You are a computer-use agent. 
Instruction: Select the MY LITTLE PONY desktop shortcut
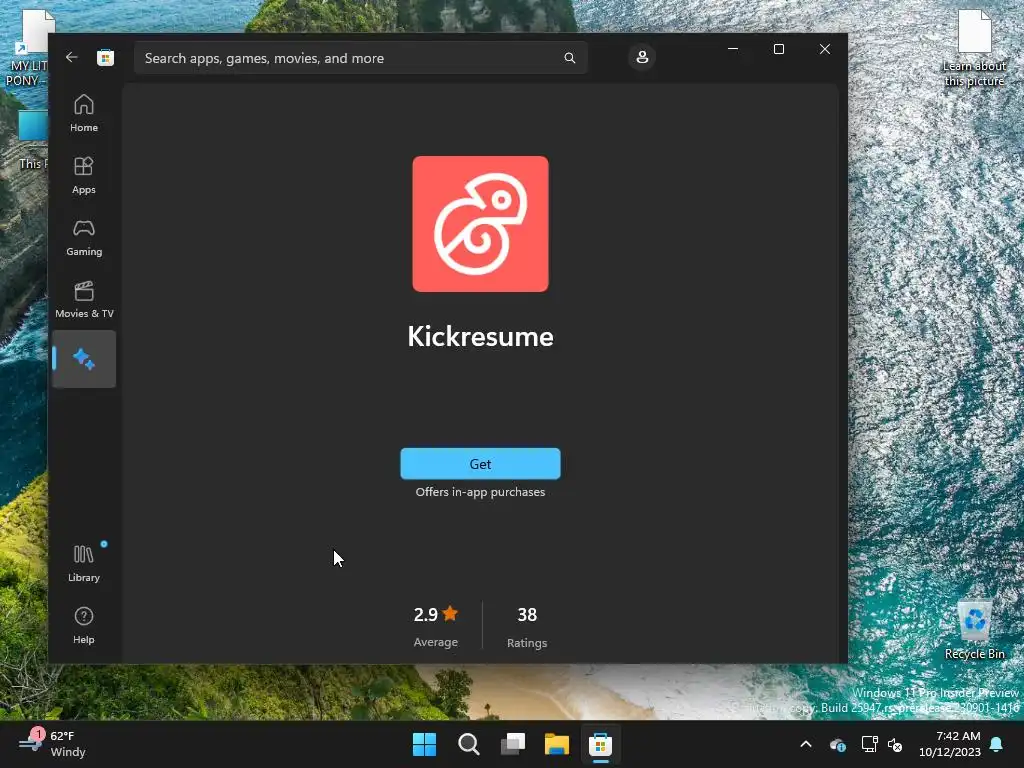[x=26, y=49]
